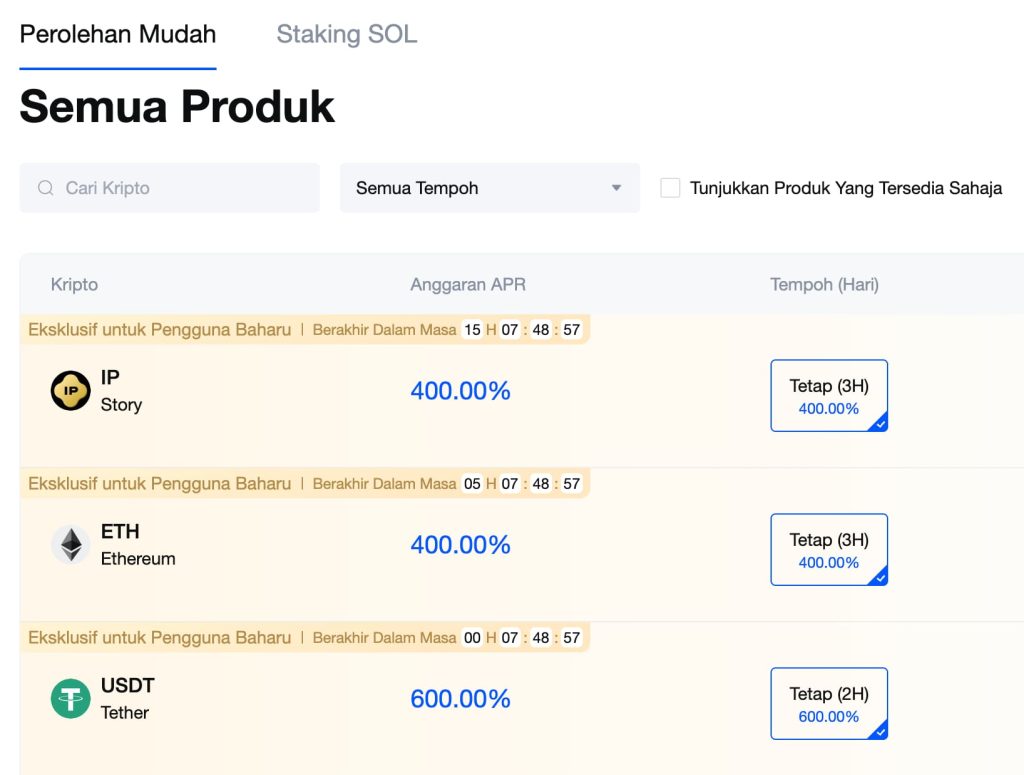Click the IP Story coin logo
The width and height of the screenshot is (1024, 775).
tap(70, 391)
